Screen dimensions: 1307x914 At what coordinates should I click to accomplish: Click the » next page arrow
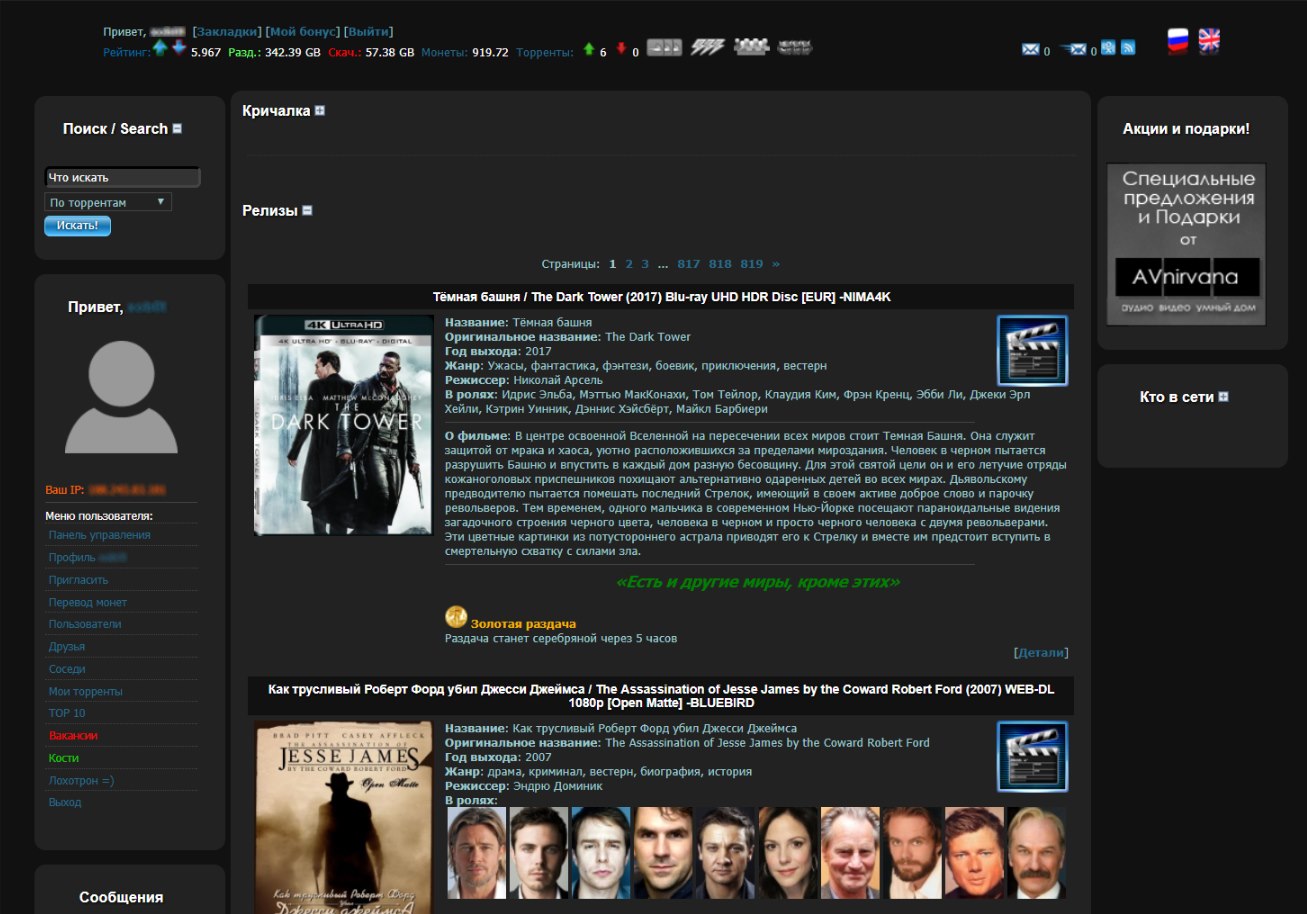coord(776,264)
